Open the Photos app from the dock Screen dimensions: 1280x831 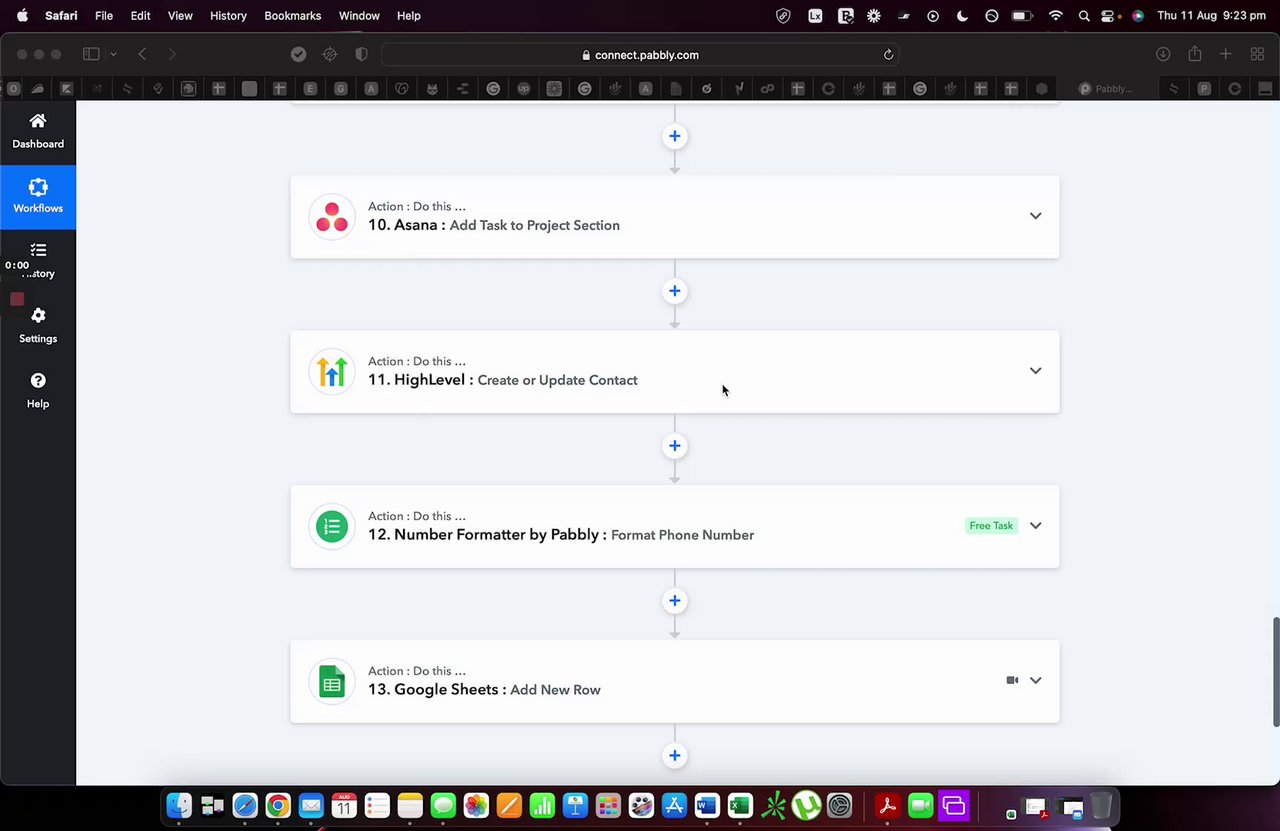click(x=476, y=805)
